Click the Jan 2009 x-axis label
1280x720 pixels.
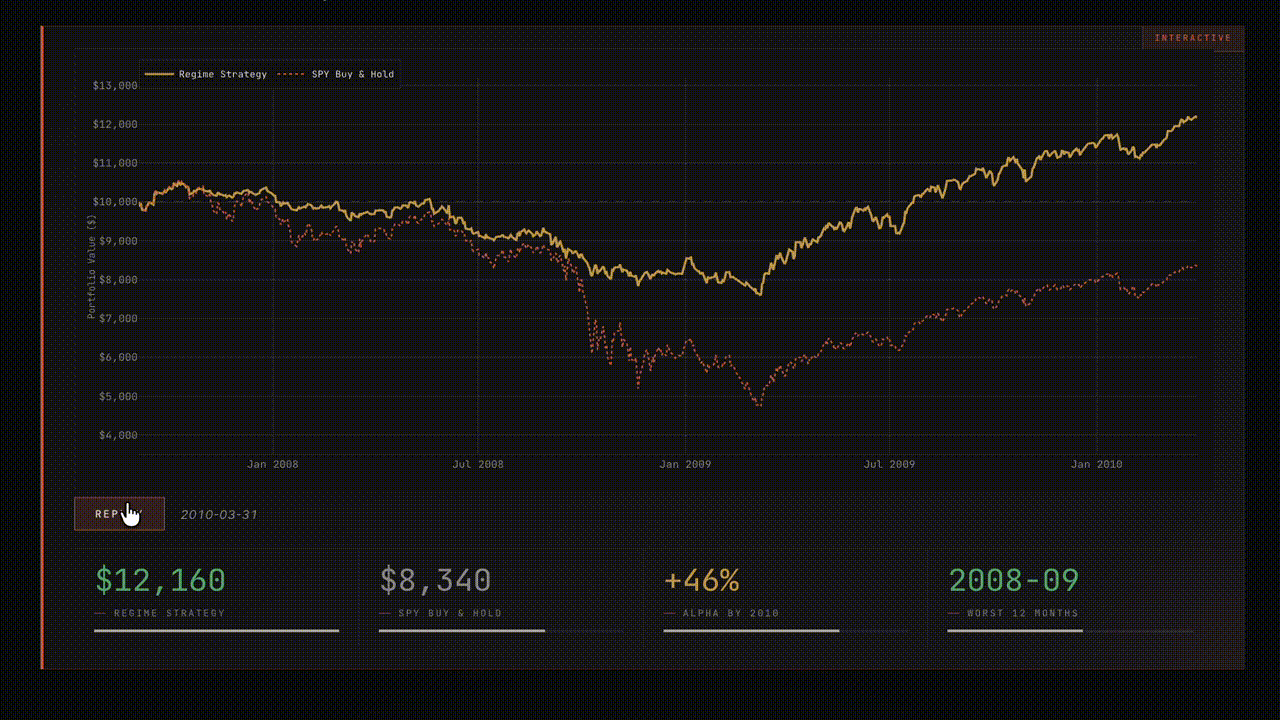click(684, 464)
